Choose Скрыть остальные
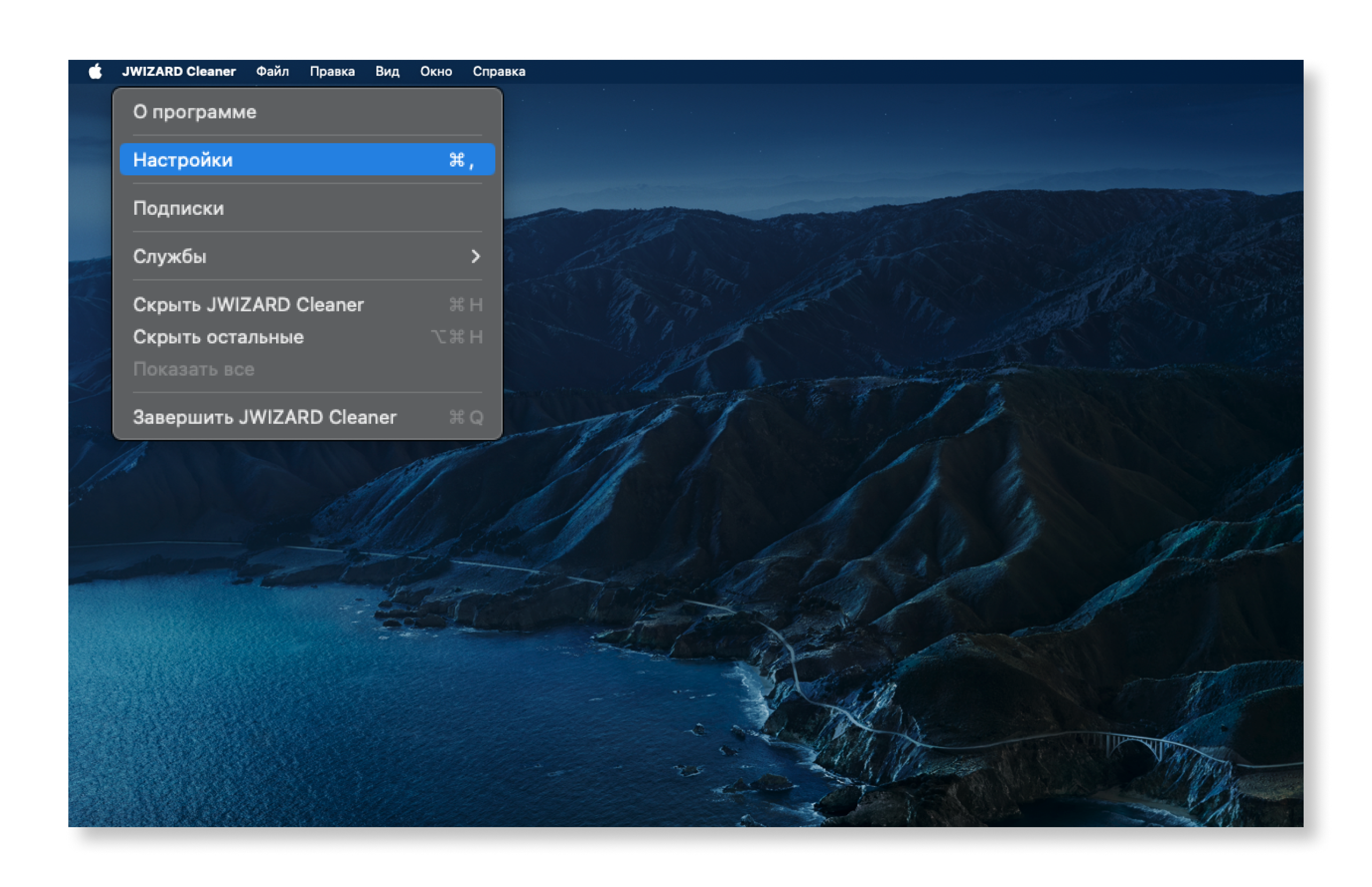This screenshot has width=1372, height=887. click(x=307, y=337)
